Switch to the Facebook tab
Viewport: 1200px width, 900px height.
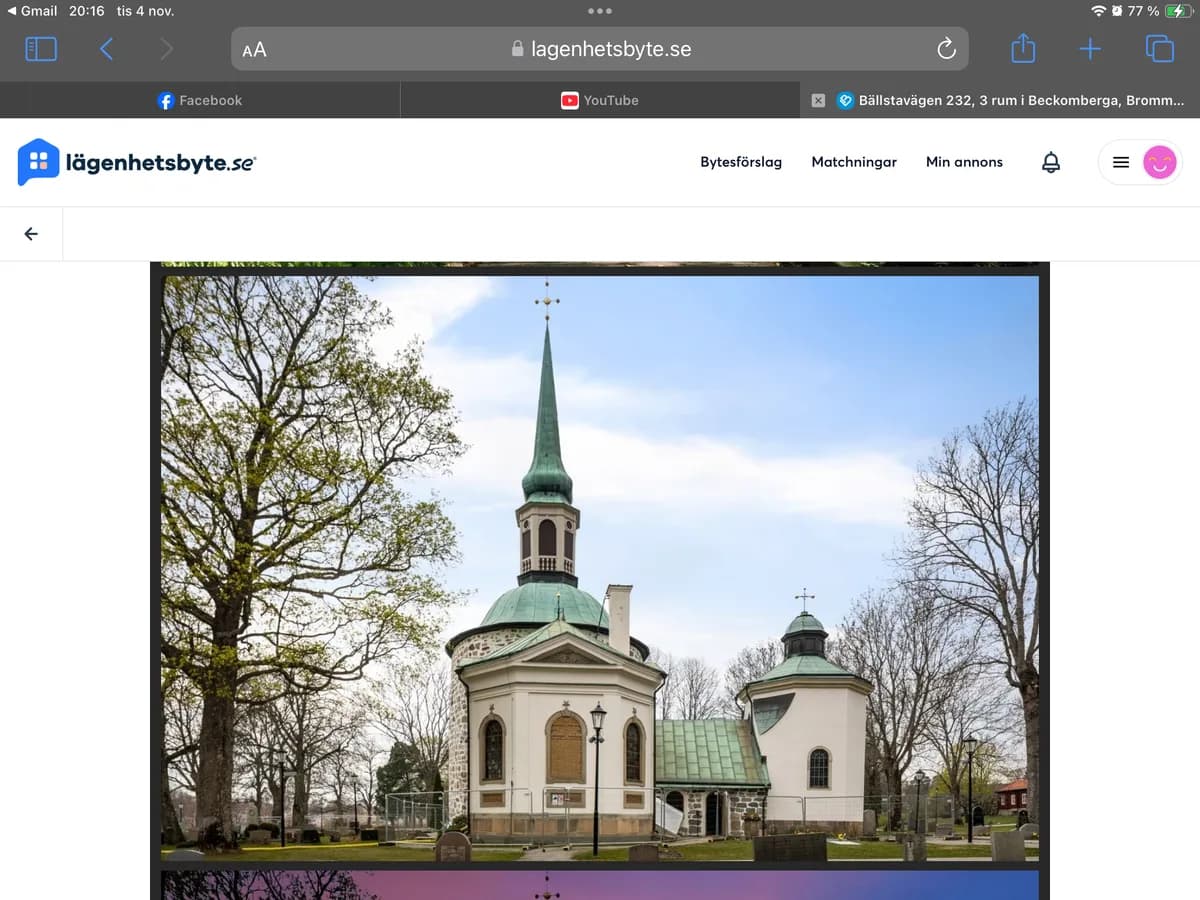(x=200, y=100)
